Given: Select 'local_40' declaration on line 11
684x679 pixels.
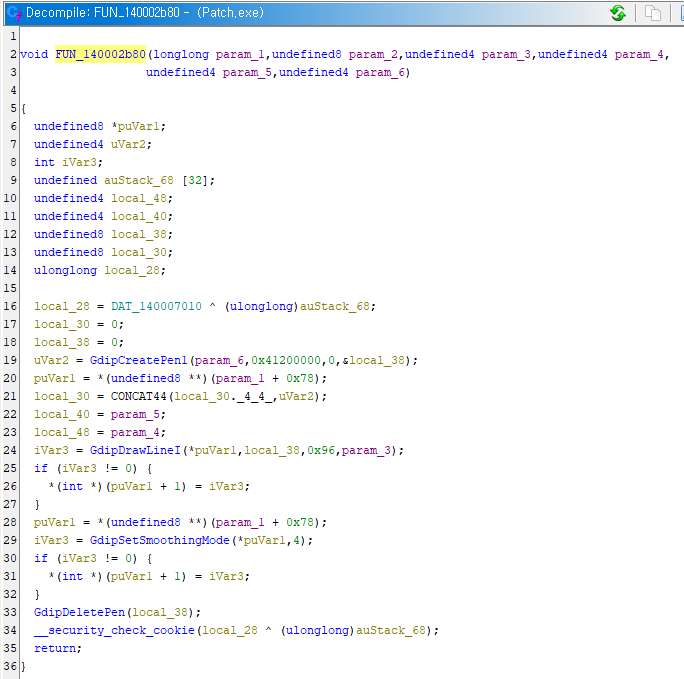Looking at the screenshot, I should point(139,216).
